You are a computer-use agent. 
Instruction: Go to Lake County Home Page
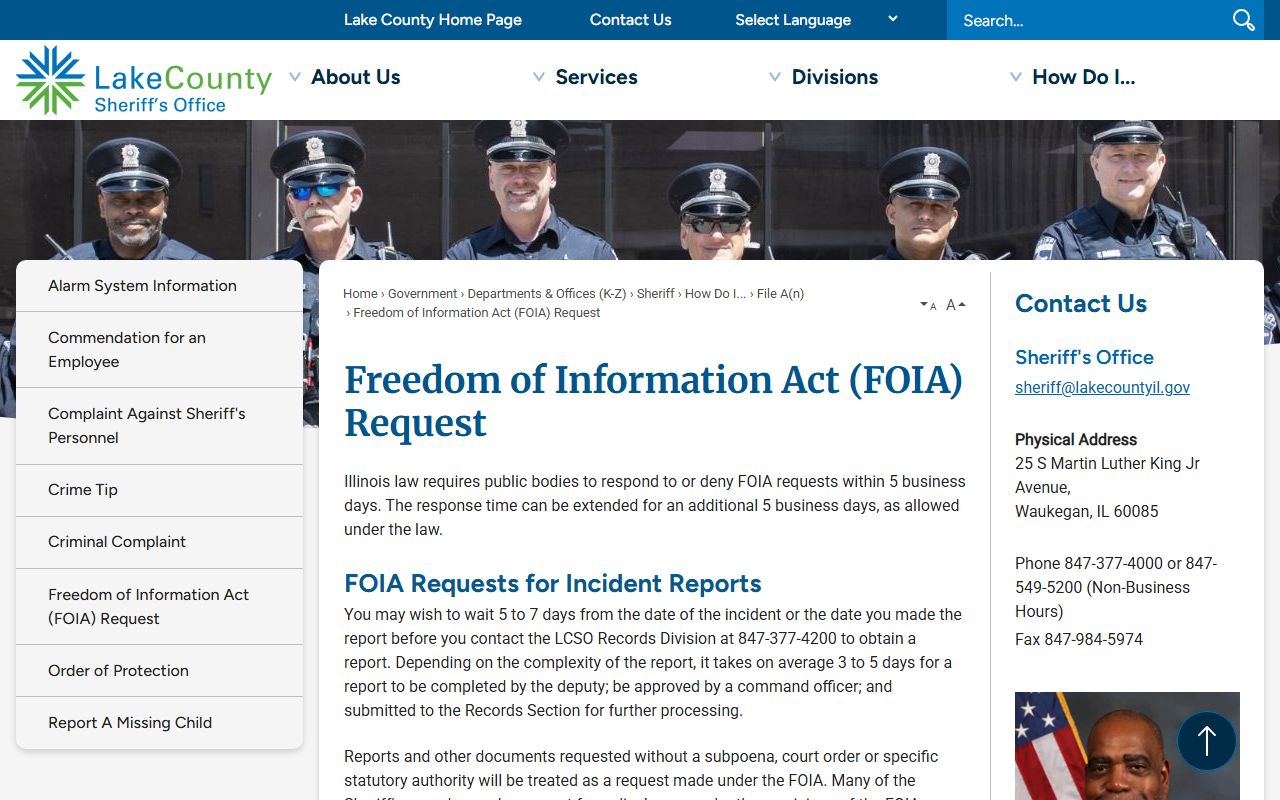[x=433, y=20]
